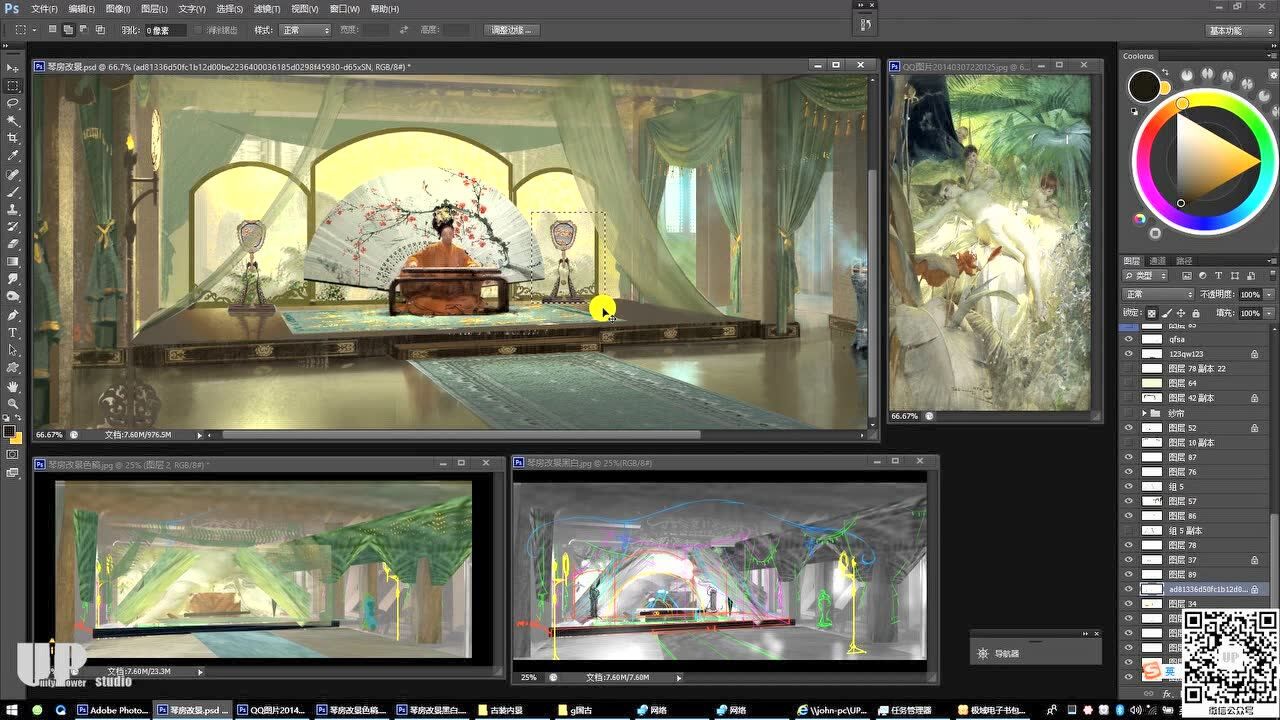
Task: Select the Clone Stamp tool
Action: coord(13,209)
